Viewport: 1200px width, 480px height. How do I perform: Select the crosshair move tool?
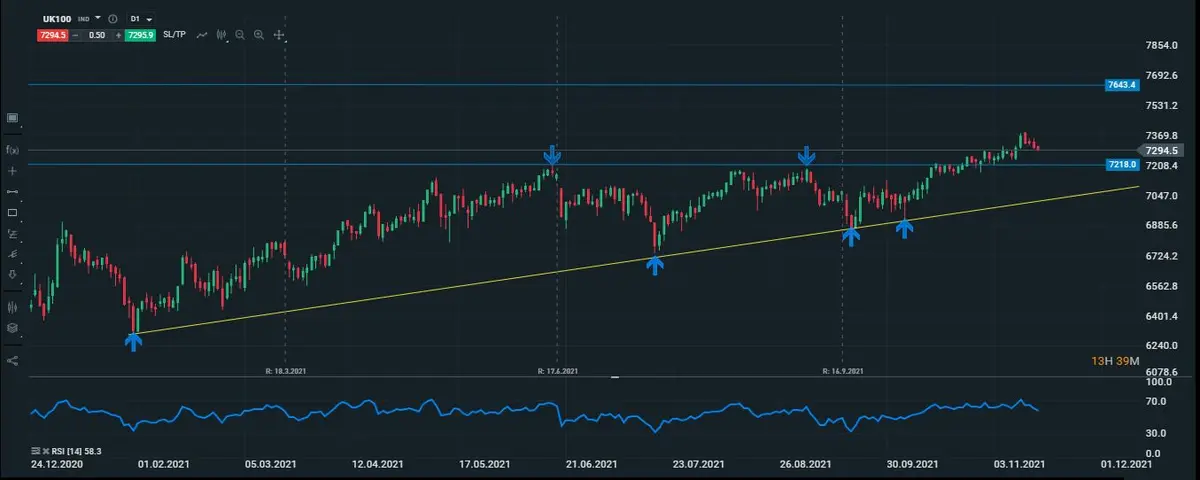click(x=279, y=35)
